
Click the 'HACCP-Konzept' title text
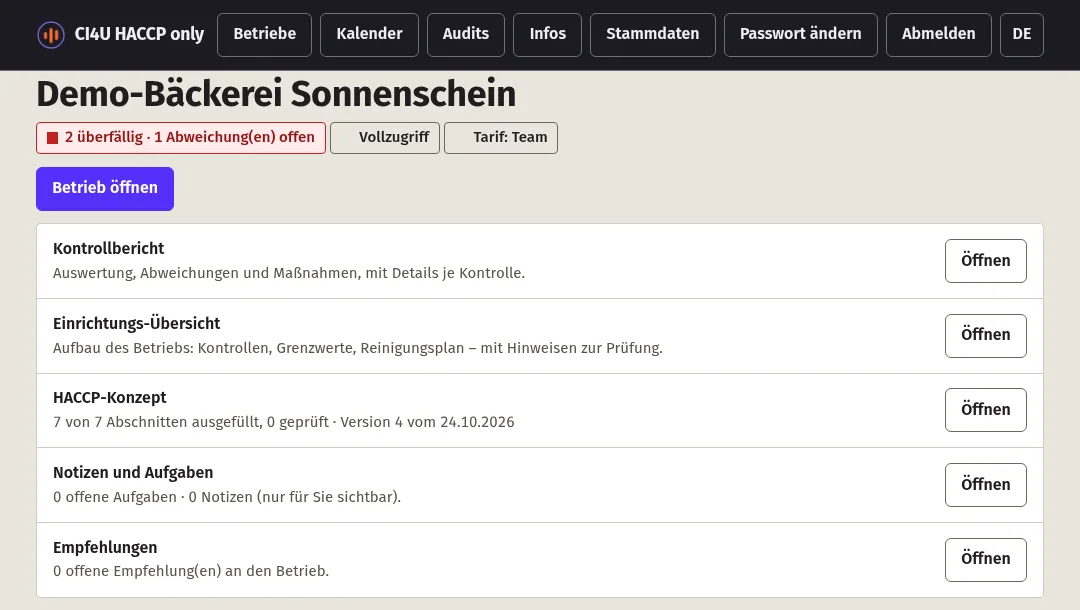(110, 398)
